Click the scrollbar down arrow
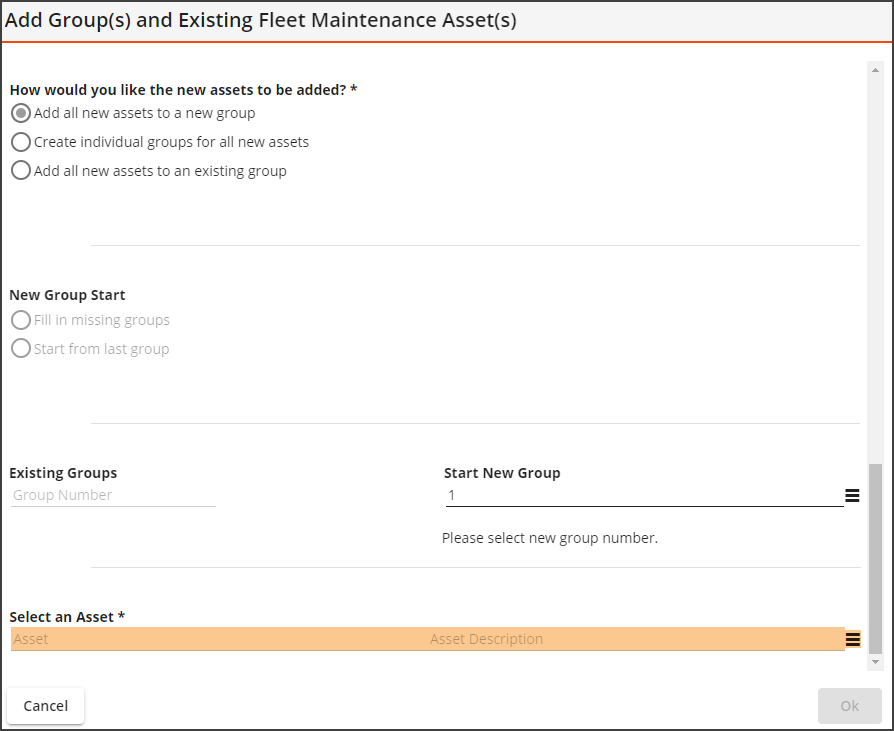894x731 pixels. click(x=875, y=662)
